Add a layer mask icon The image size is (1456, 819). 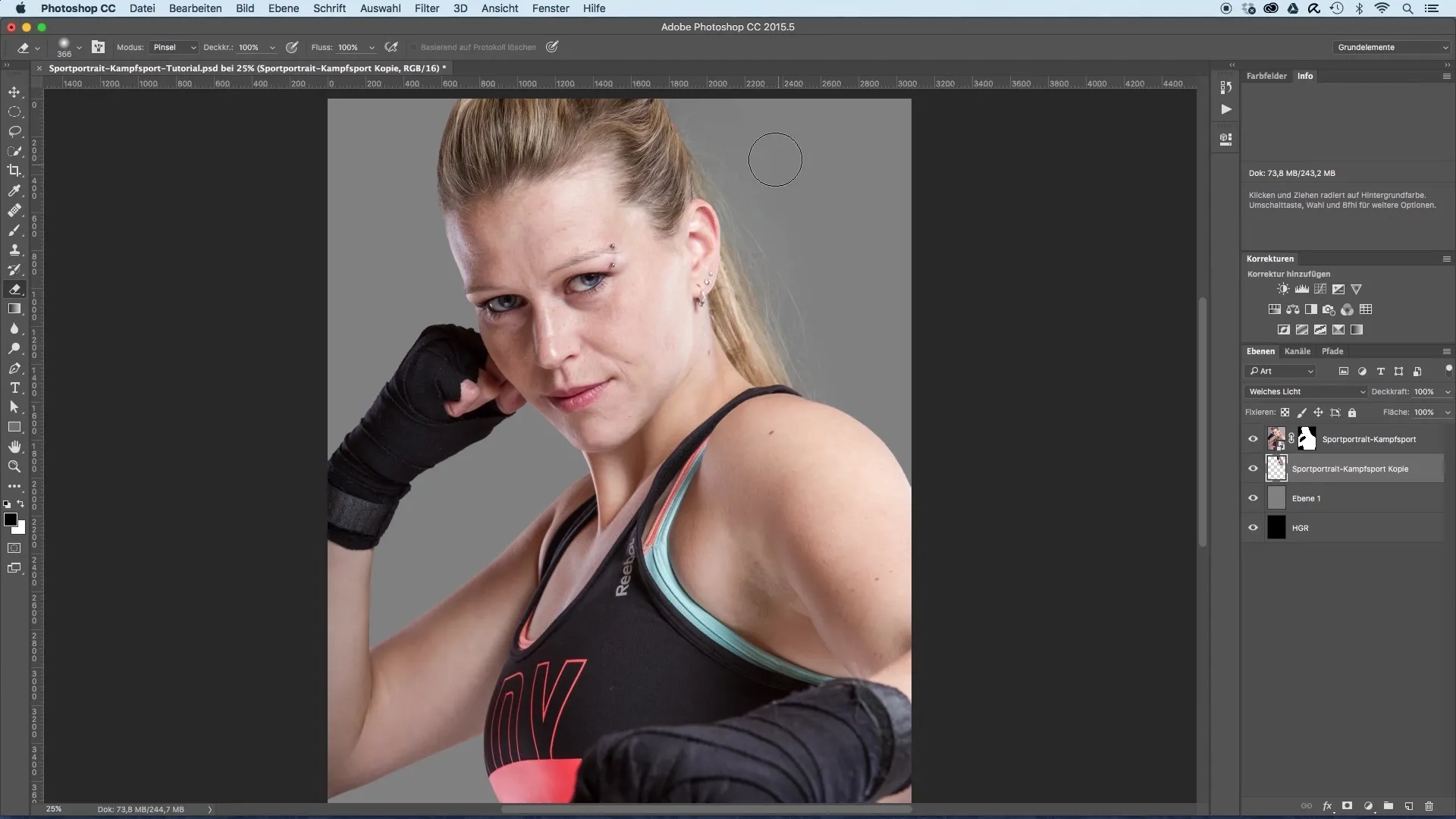1347,806
